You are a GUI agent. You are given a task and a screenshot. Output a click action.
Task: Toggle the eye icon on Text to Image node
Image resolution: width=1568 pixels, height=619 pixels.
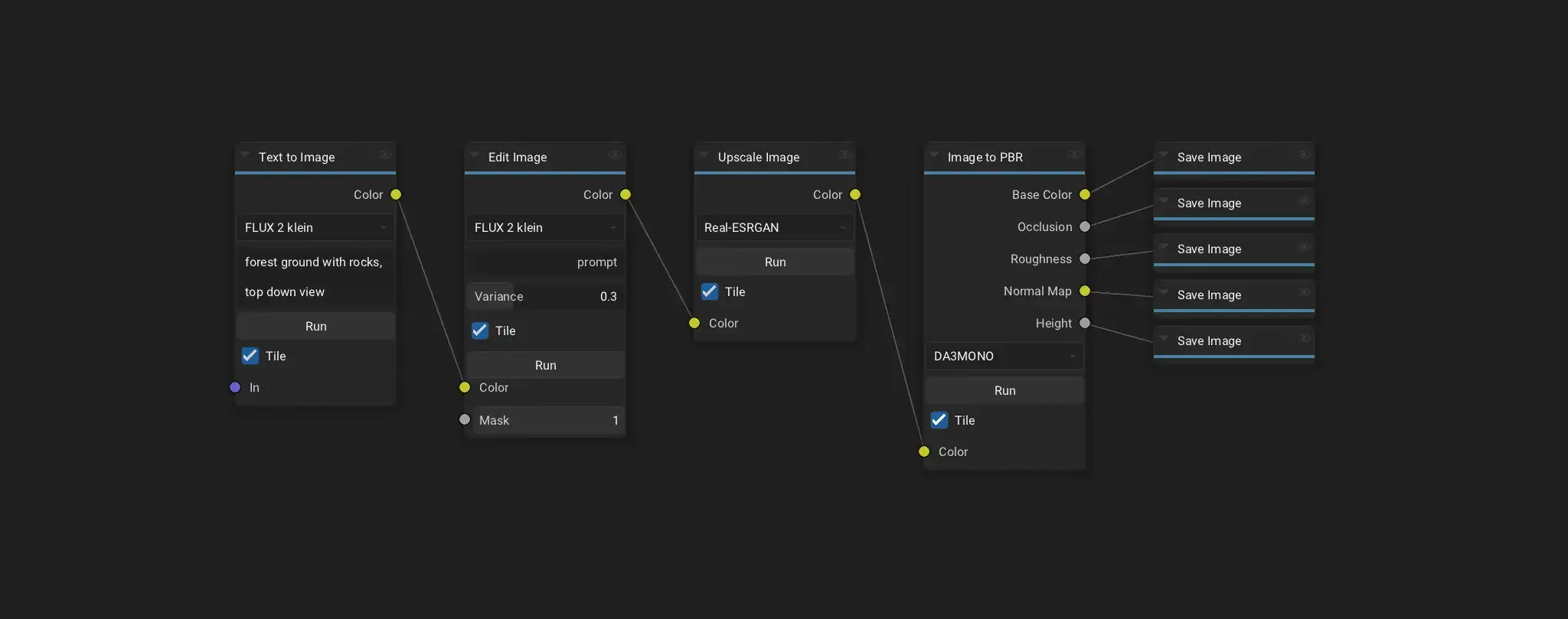click(385, 155)
